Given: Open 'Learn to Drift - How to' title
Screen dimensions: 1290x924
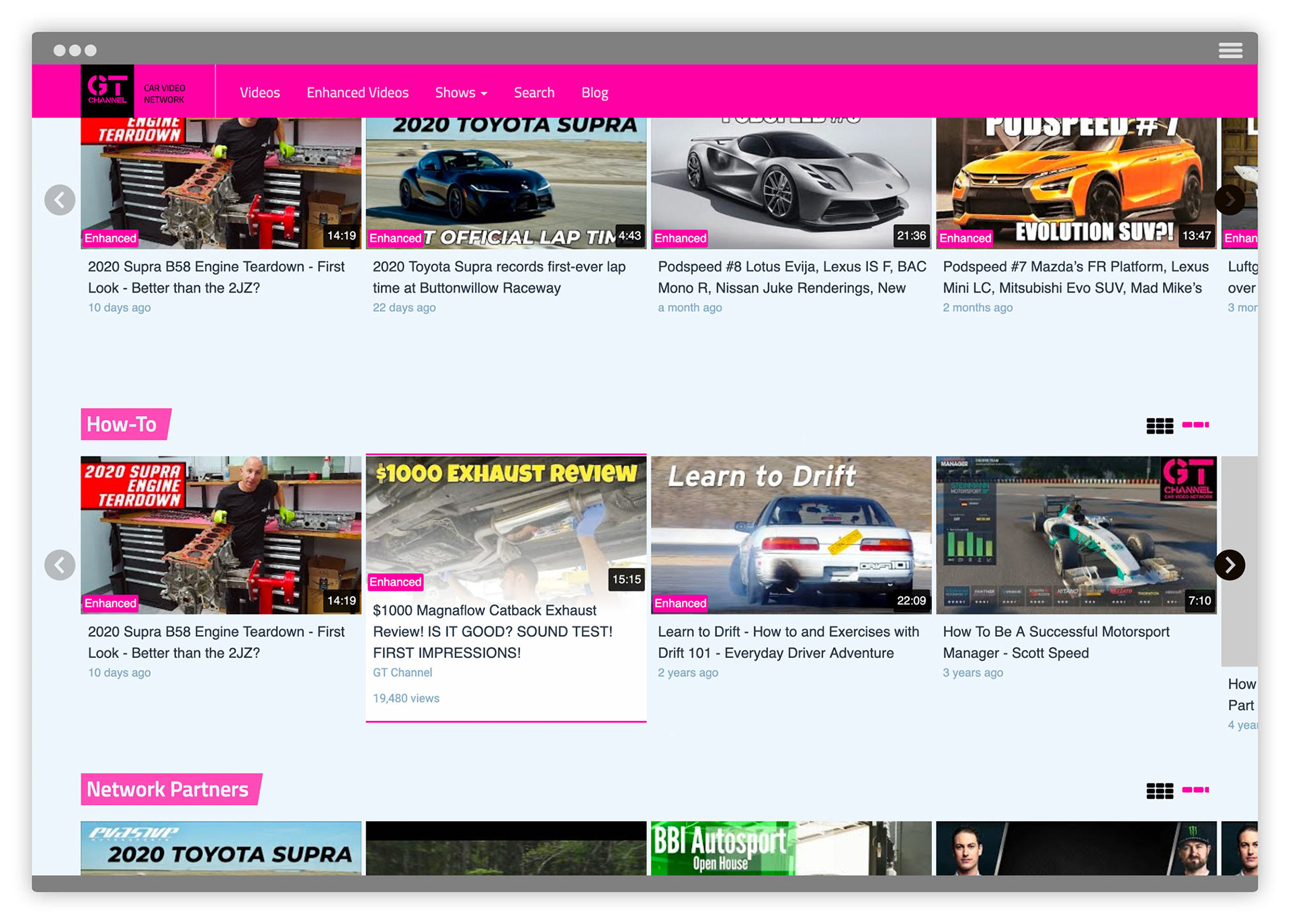Looking at the screenshot, I should click(789, 642).
